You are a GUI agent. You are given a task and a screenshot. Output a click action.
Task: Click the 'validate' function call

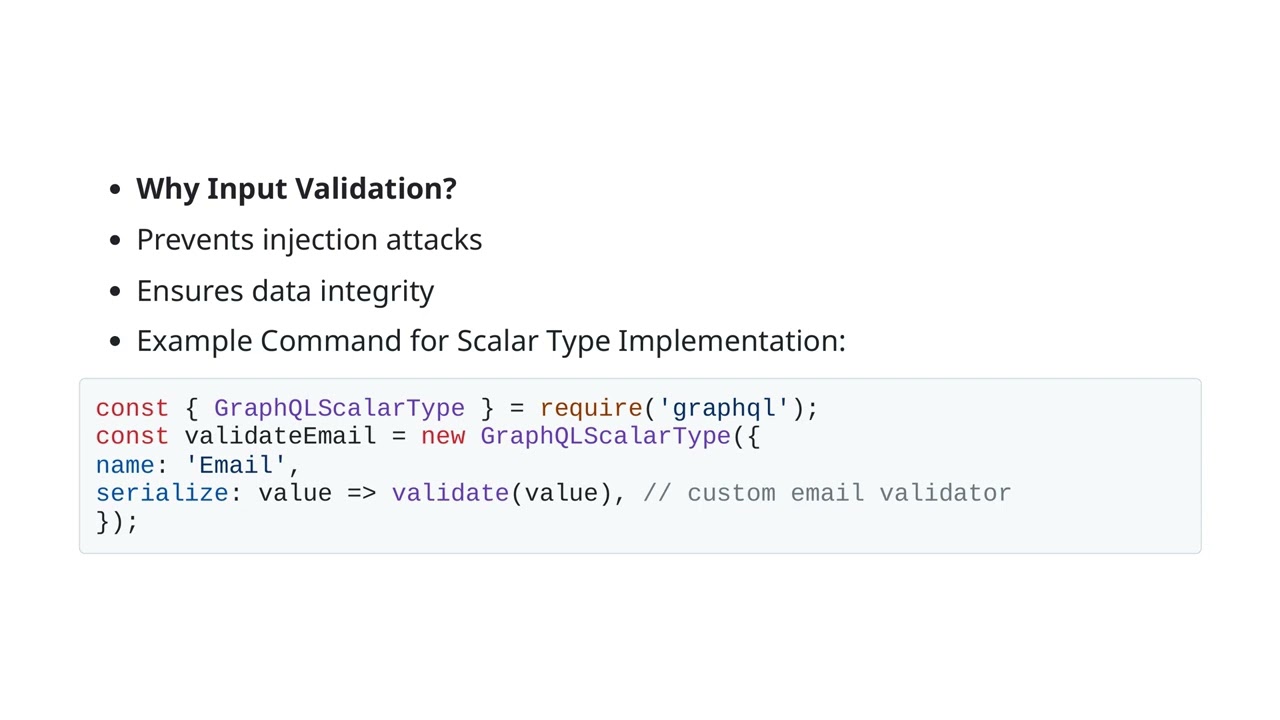(x=450, y=493)
